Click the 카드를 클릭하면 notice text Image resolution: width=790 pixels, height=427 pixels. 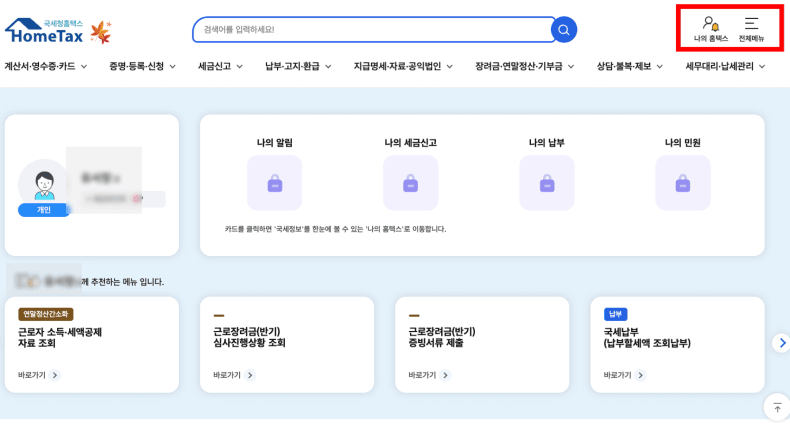point(336,229)
